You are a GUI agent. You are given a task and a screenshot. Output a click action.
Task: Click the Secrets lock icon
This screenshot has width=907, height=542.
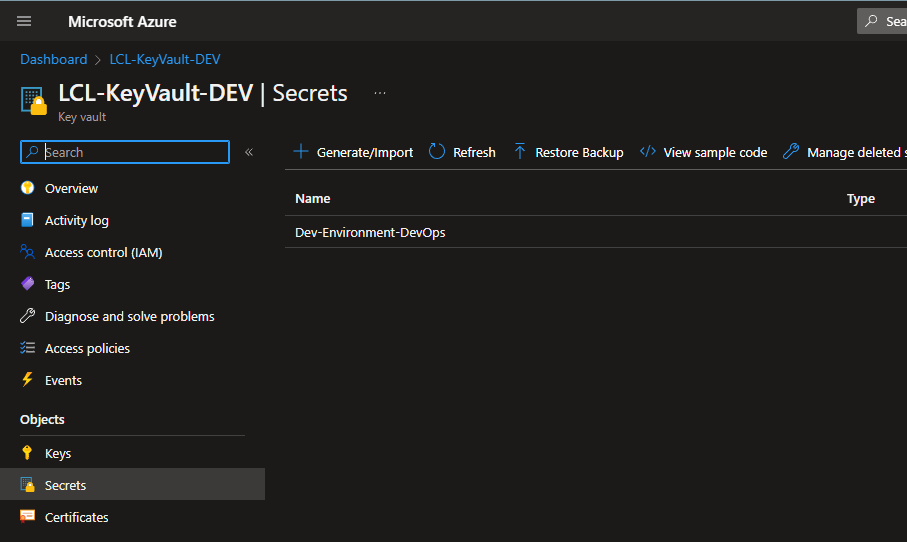pos(27,484)
